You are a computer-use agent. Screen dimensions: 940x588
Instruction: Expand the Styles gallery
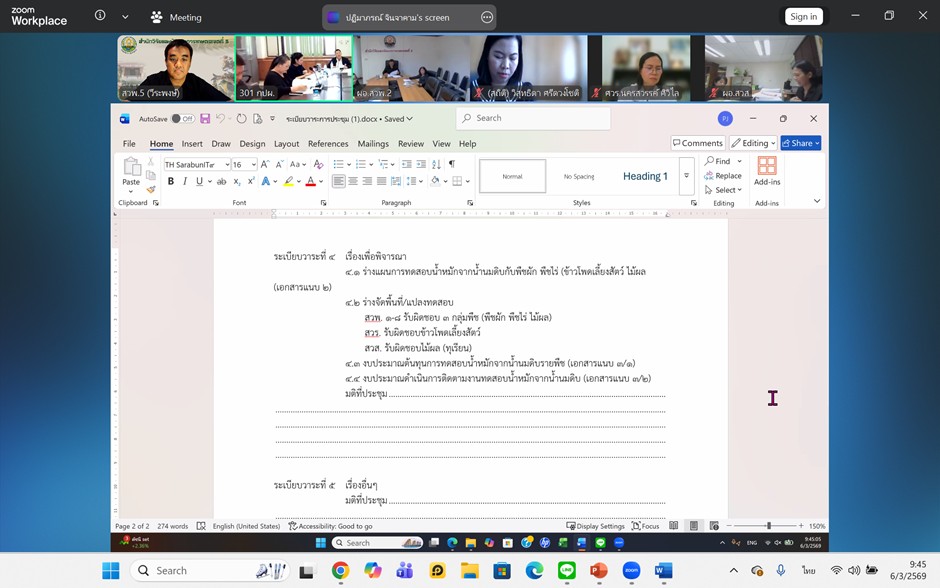pos(686,176)
